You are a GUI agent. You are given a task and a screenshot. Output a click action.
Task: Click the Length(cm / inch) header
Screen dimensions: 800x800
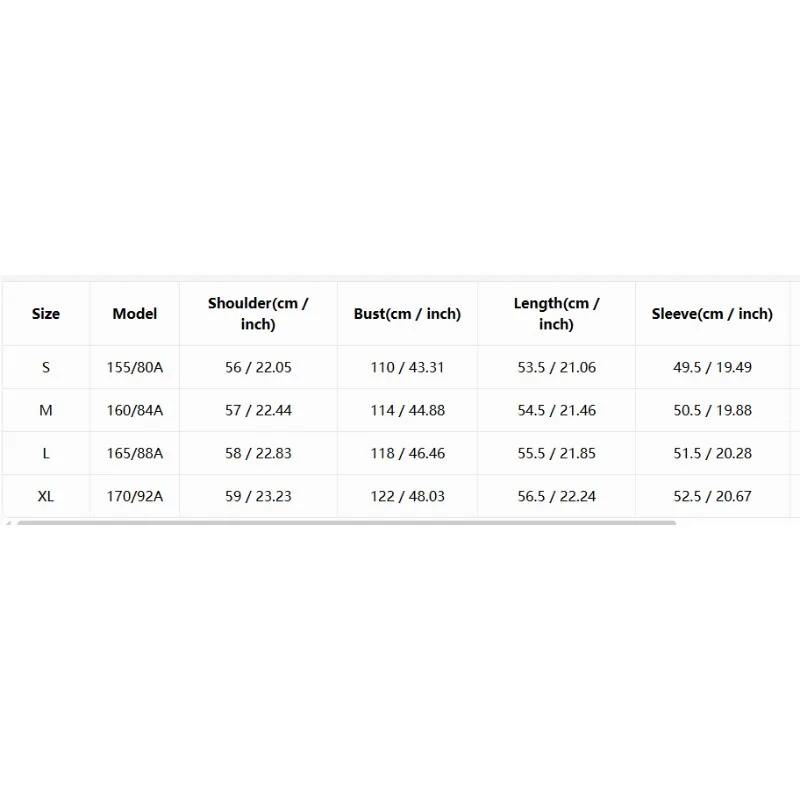(x=557, y=314)
